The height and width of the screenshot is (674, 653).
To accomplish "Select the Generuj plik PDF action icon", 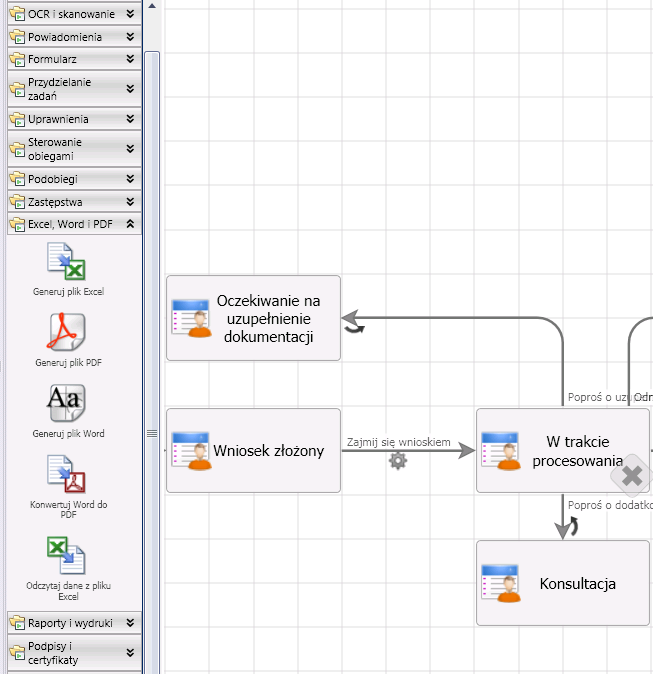I will [x=66, y=332].
